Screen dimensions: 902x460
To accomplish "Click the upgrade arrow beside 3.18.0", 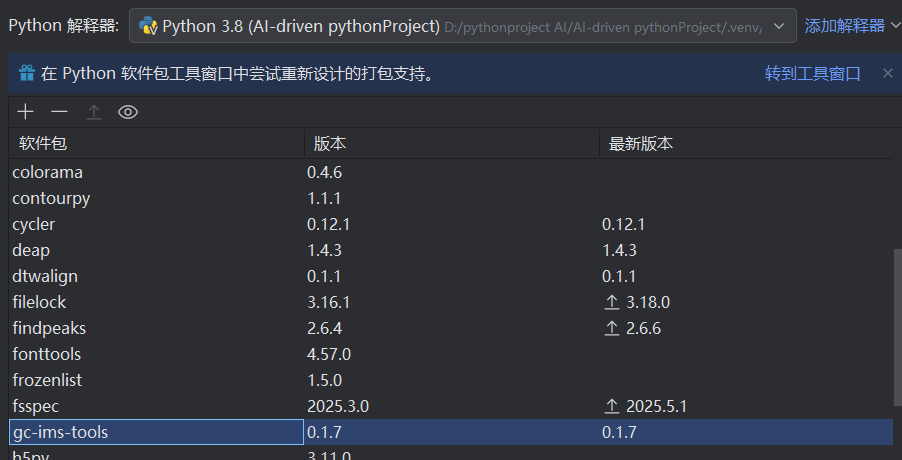I will click(x=611, y=302).
